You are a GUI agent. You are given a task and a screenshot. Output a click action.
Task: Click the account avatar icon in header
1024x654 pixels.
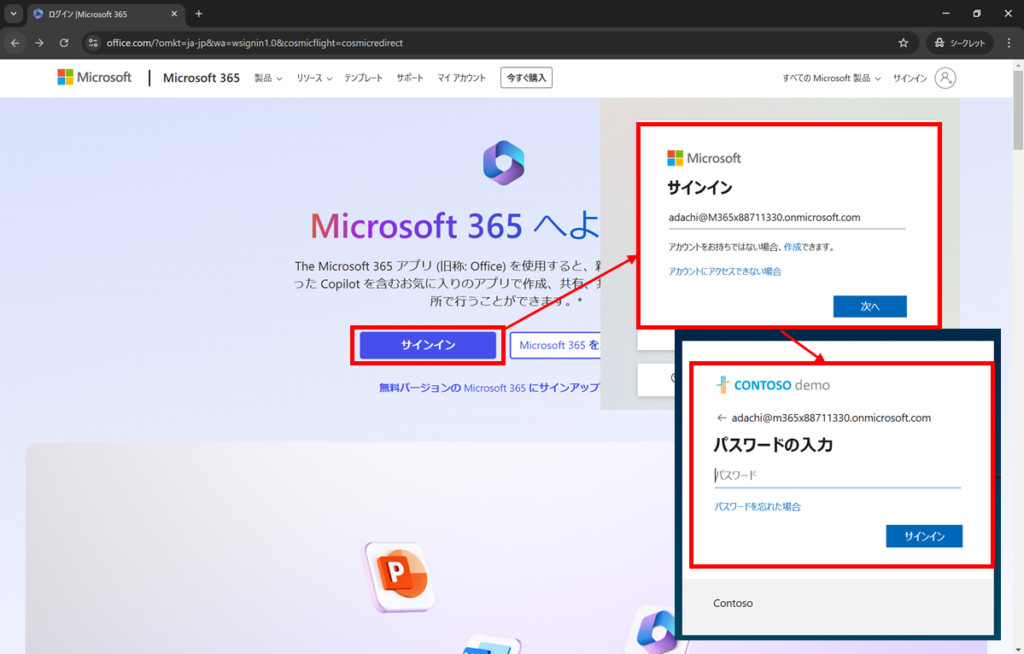[x=945, y=78]
